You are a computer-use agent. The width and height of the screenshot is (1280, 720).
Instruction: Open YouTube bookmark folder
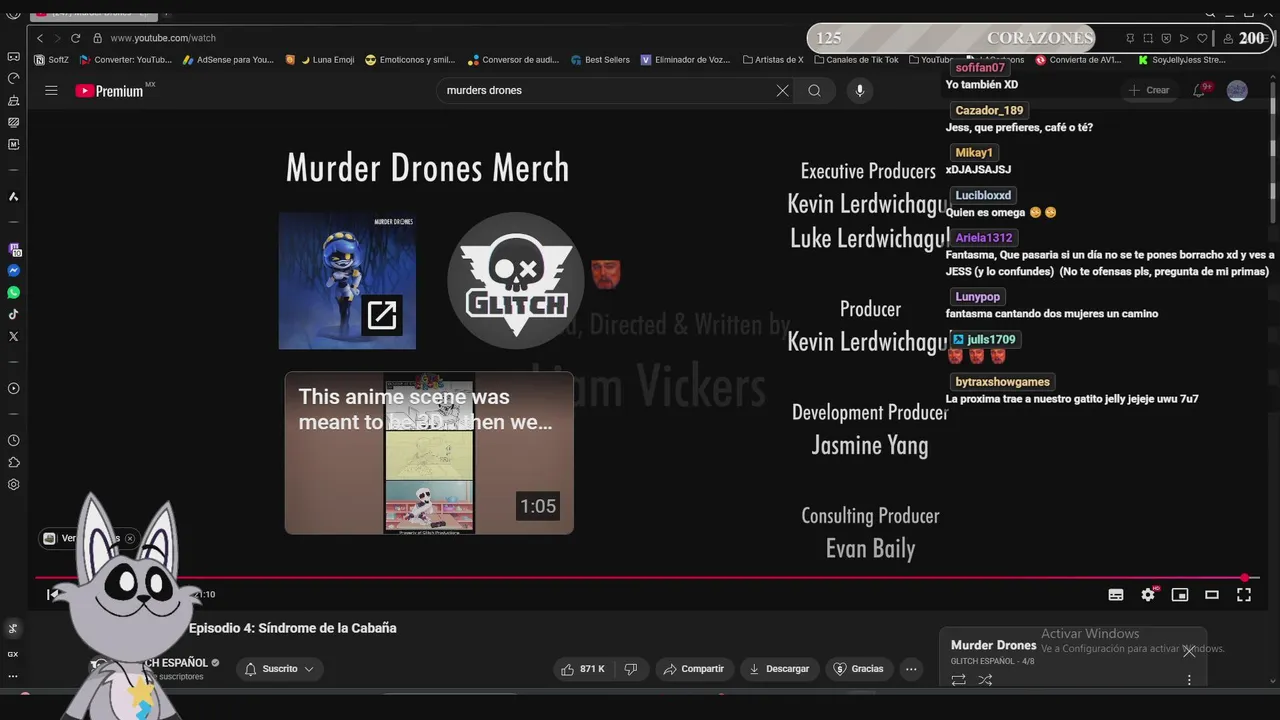coord(931,60)
